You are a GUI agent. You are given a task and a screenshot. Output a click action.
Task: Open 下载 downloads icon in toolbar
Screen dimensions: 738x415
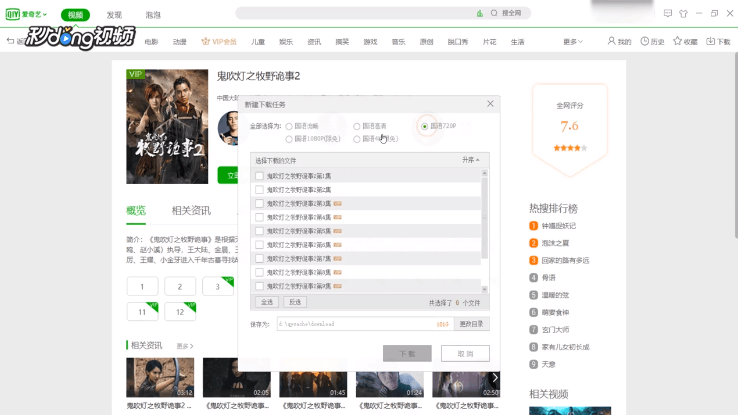pyautogui.click(x=710, y=41)
